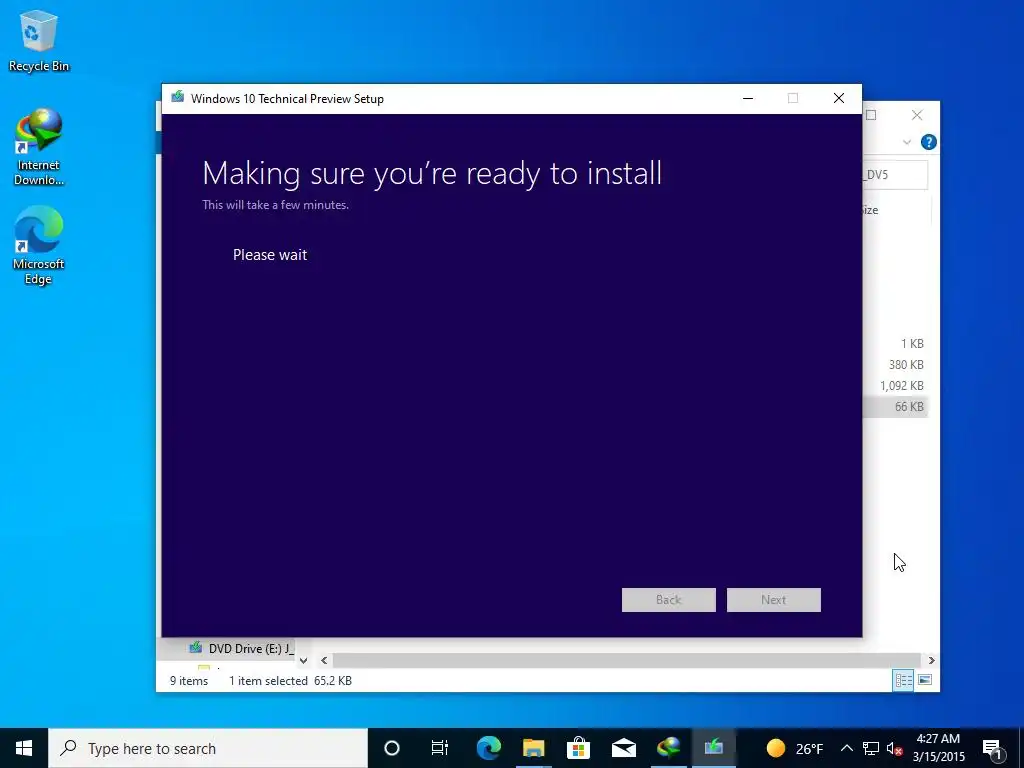The width and height of the screenshot is (1024, 768).
Task: Select the file row sized 380 KB
Action: 895,364
